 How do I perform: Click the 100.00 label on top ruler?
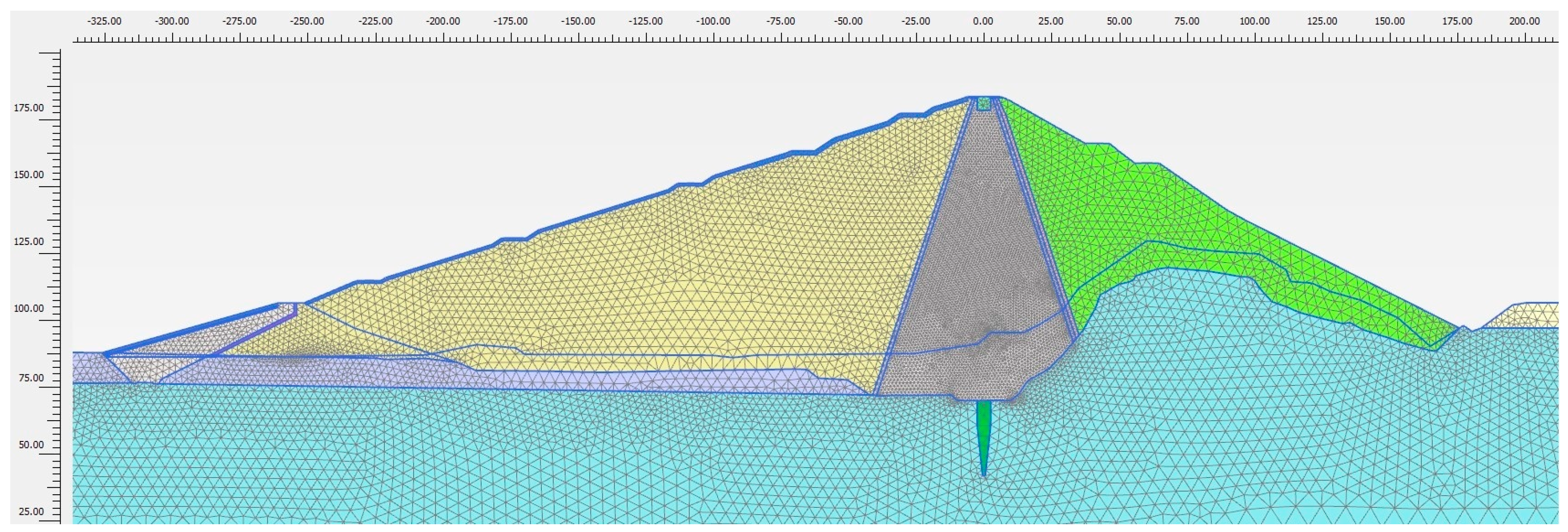coord(1254,21)
